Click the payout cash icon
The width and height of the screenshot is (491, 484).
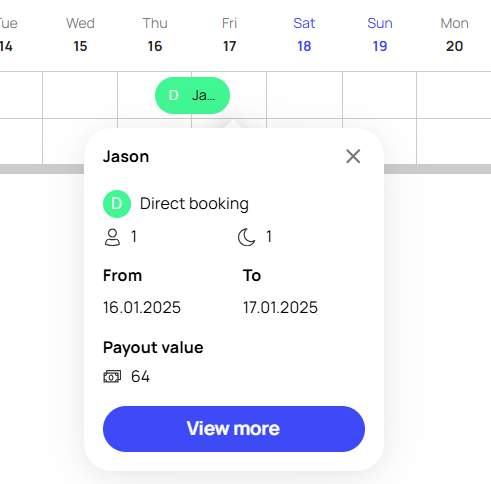112,377
